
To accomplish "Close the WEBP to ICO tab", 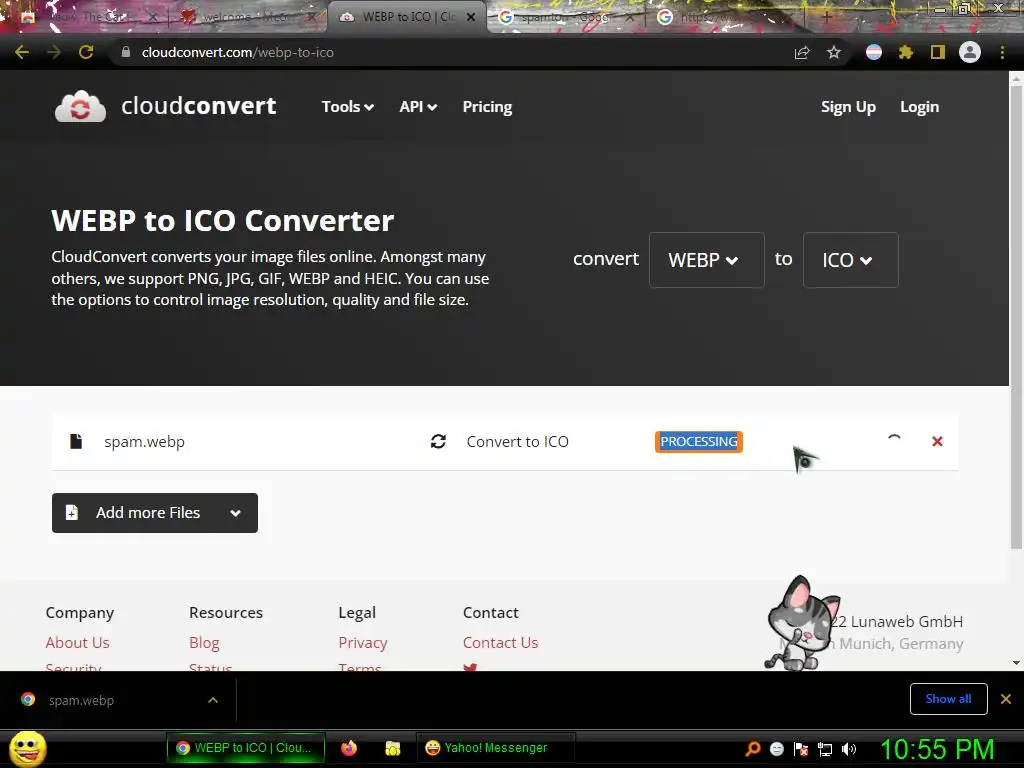I will coord(471,17).
